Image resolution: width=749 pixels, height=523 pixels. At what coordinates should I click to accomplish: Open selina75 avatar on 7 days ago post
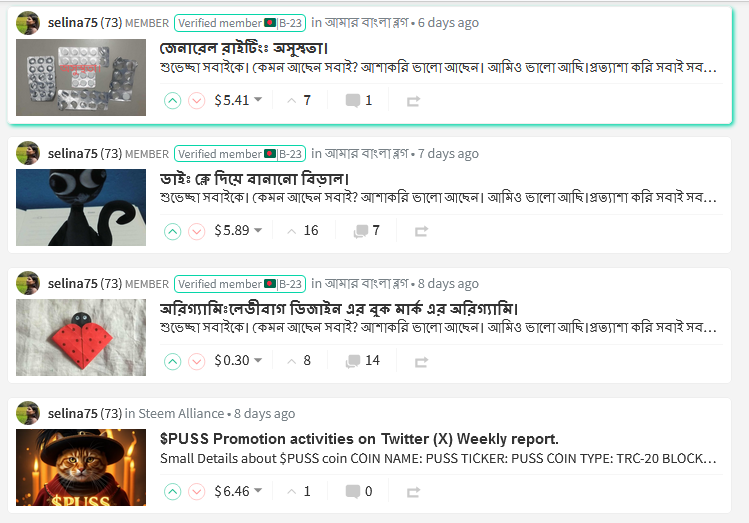pos(28,153)
